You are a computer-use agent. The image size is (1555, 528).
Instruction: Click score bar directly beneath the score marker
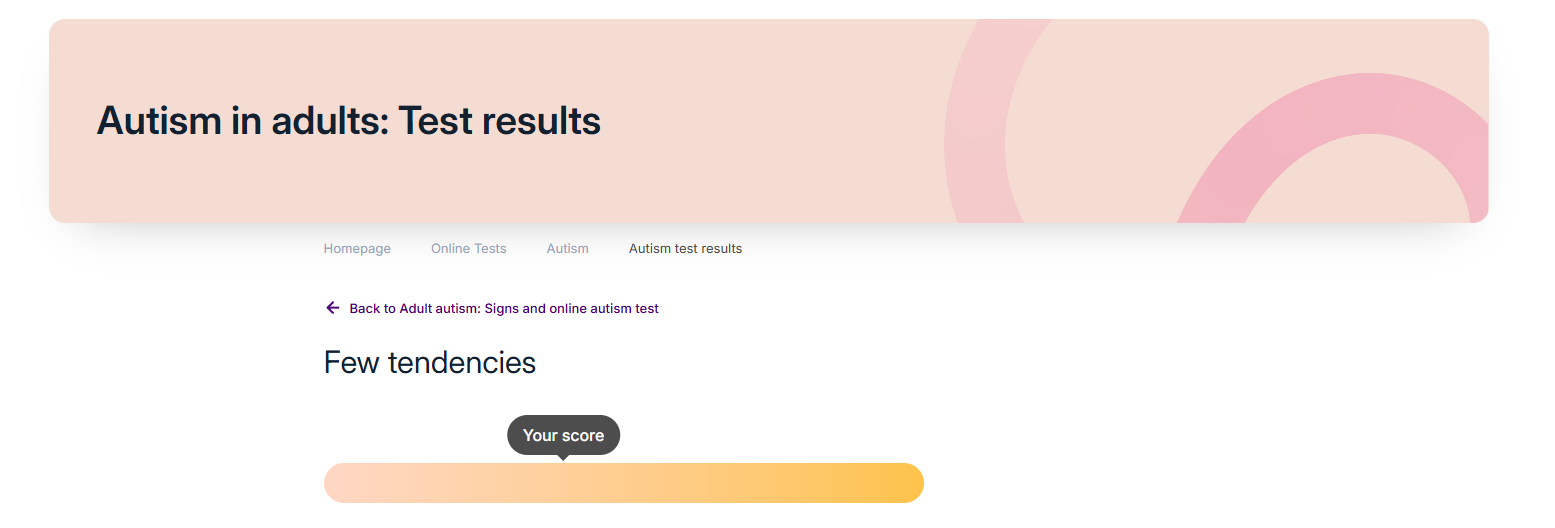point(564,483)
